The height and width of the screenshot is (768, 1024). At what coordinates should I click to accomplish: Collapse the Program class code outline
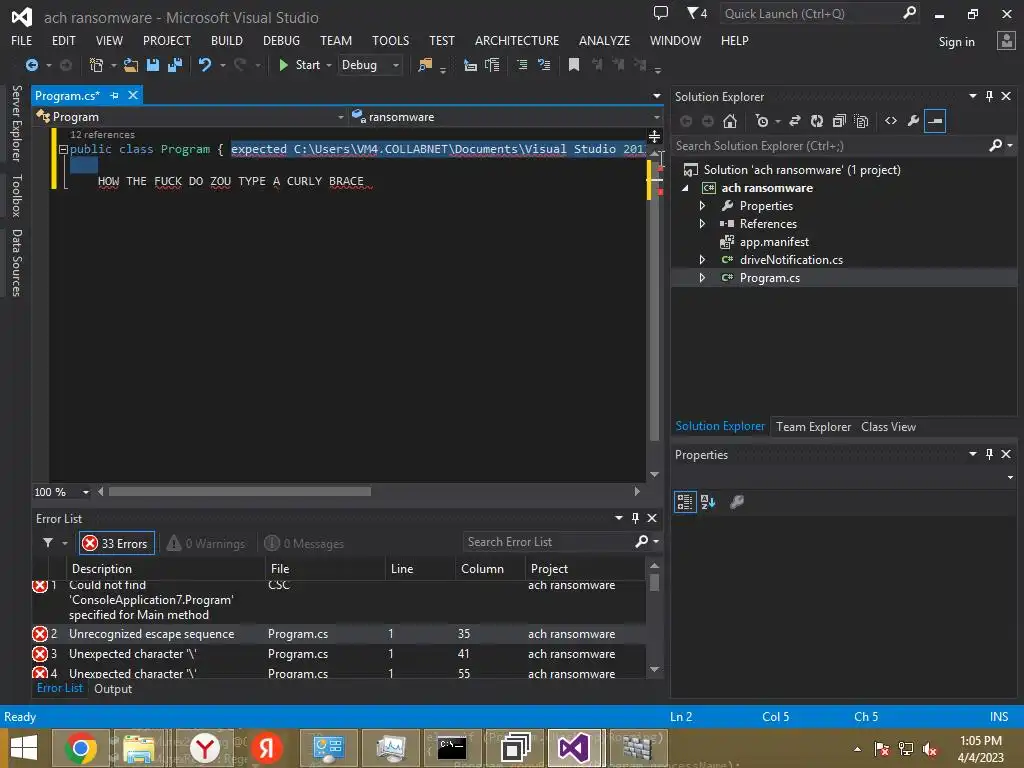[63, 150]
